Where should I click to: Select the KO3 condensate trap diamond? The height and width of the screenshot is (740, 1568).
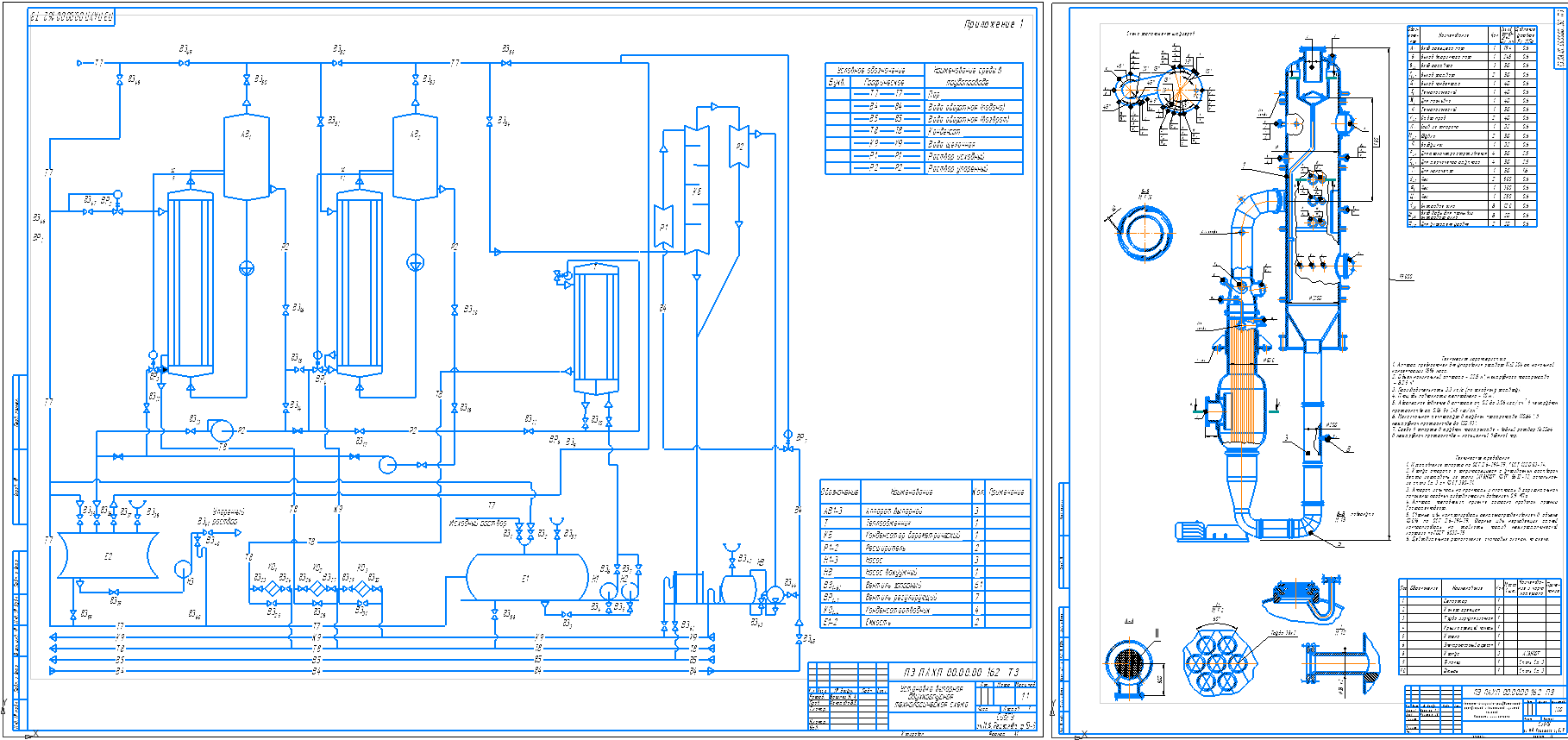361,589
